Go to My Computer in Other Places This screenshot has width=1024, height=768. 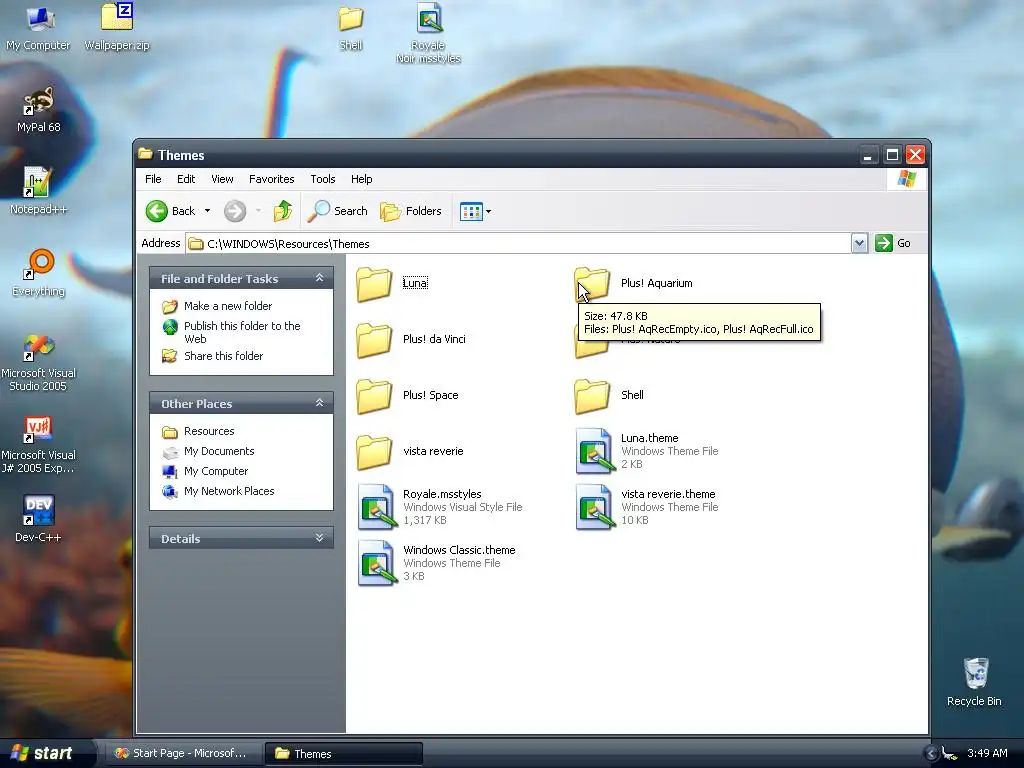[x=216, y=471]
